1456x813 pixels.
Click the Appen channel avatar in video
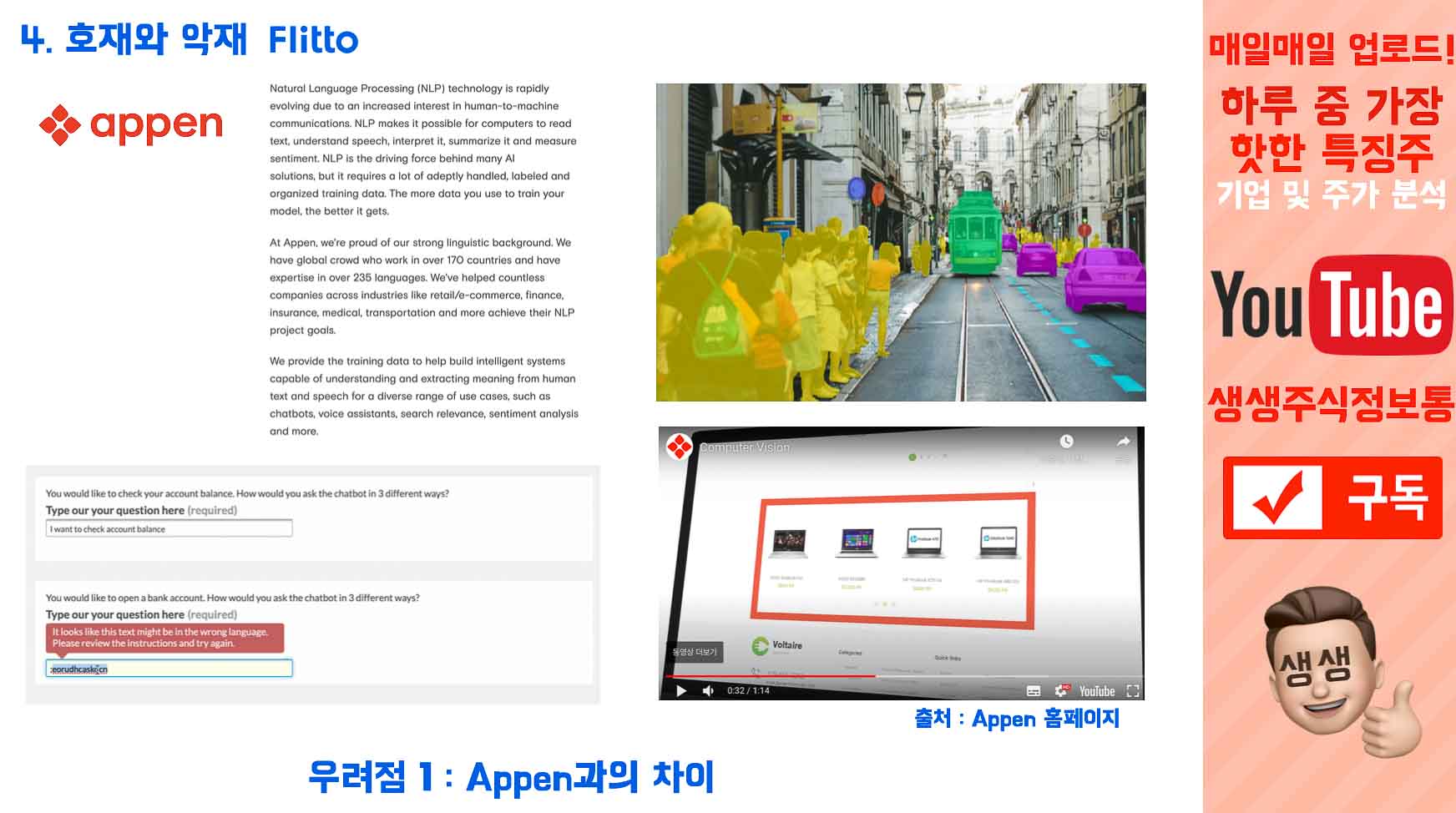(680, 447)
